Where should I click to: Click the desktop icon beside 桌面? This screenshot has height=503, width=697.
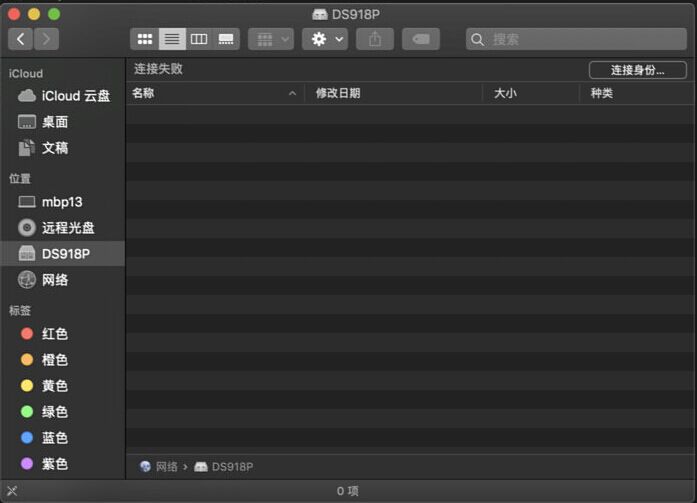point(27,122)
